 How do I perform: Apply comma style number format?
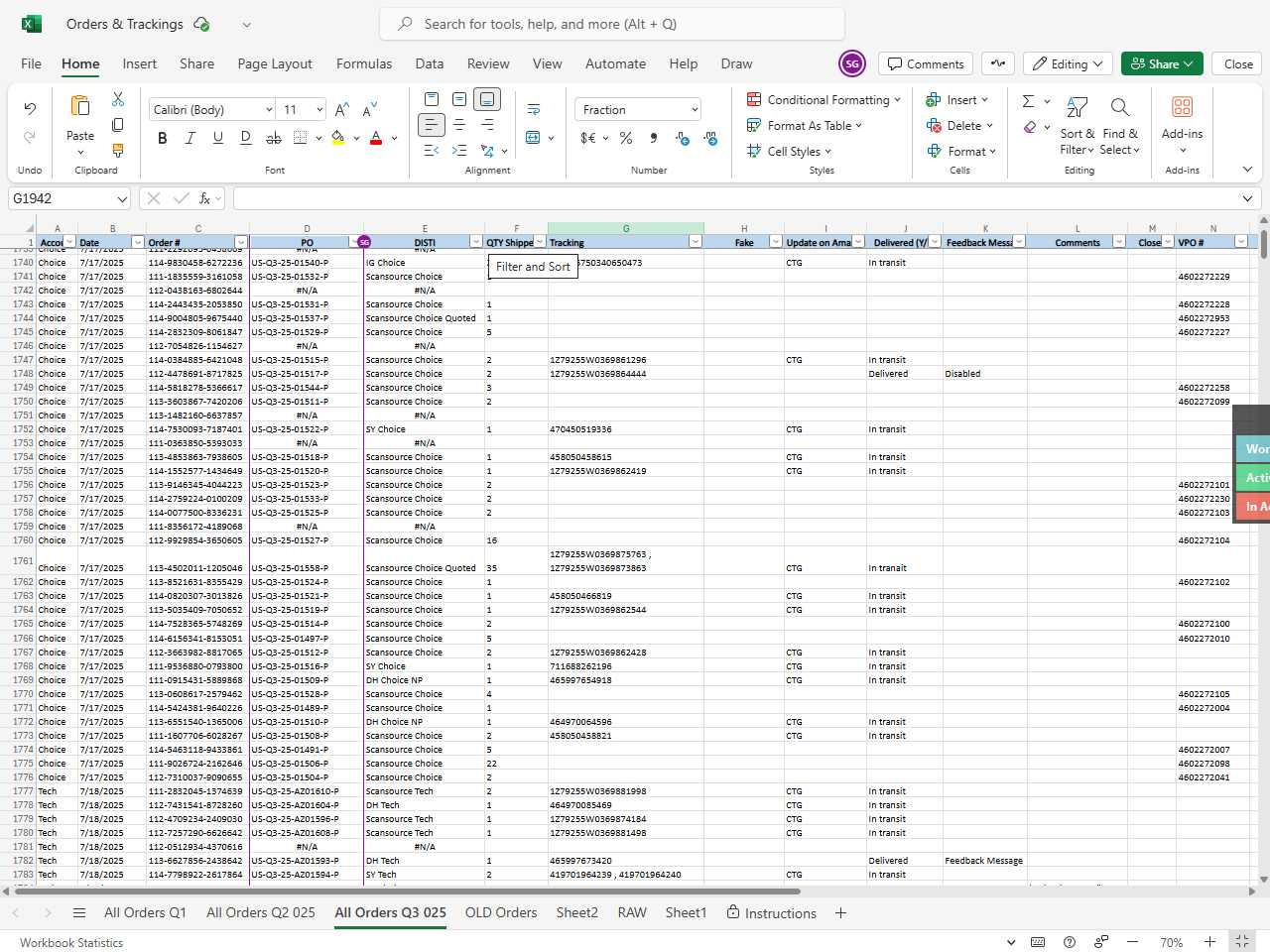tap(654, 138)
